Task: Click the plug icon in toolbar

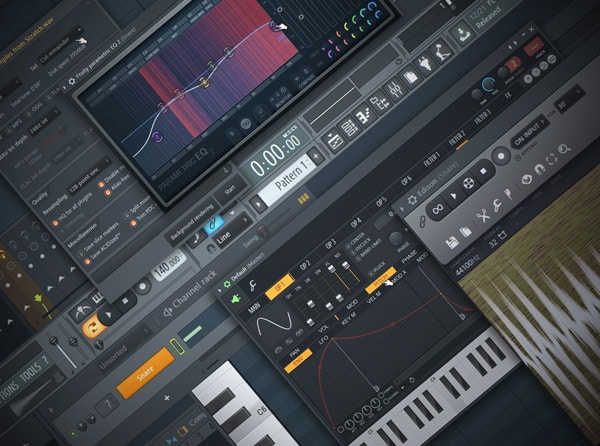Action: (x=426, y=63)
